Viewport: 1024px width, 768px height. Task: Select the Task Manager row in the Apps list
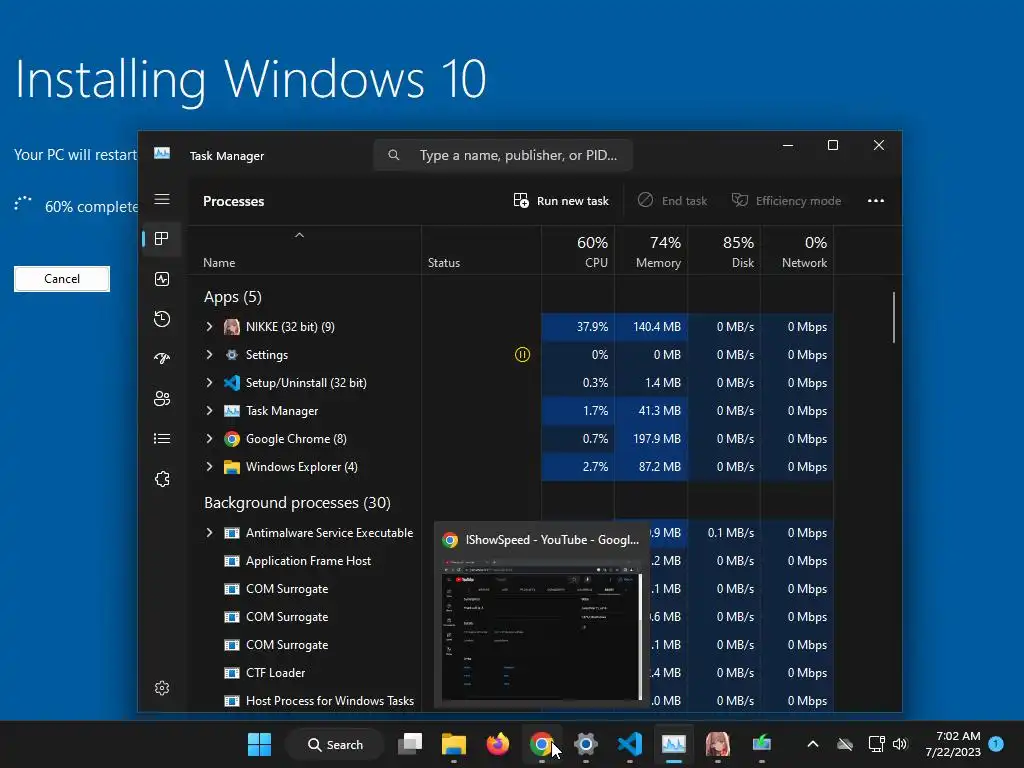coord(511,411)
